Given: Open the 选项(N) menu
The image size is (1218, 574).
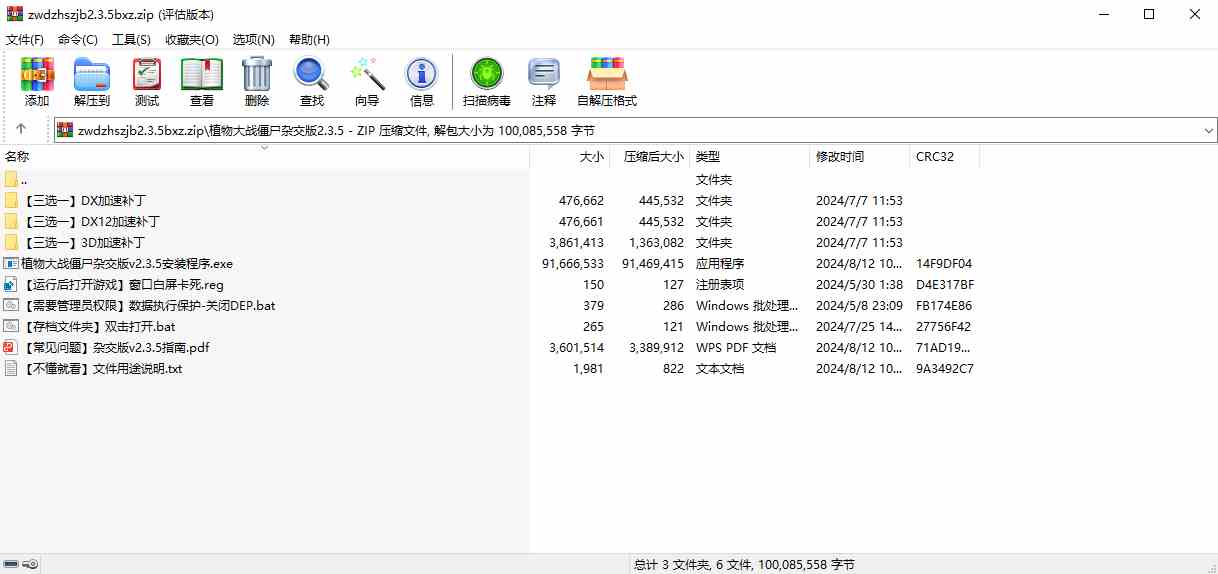Looking at the screenshot, I should click(x=253, y=40).
